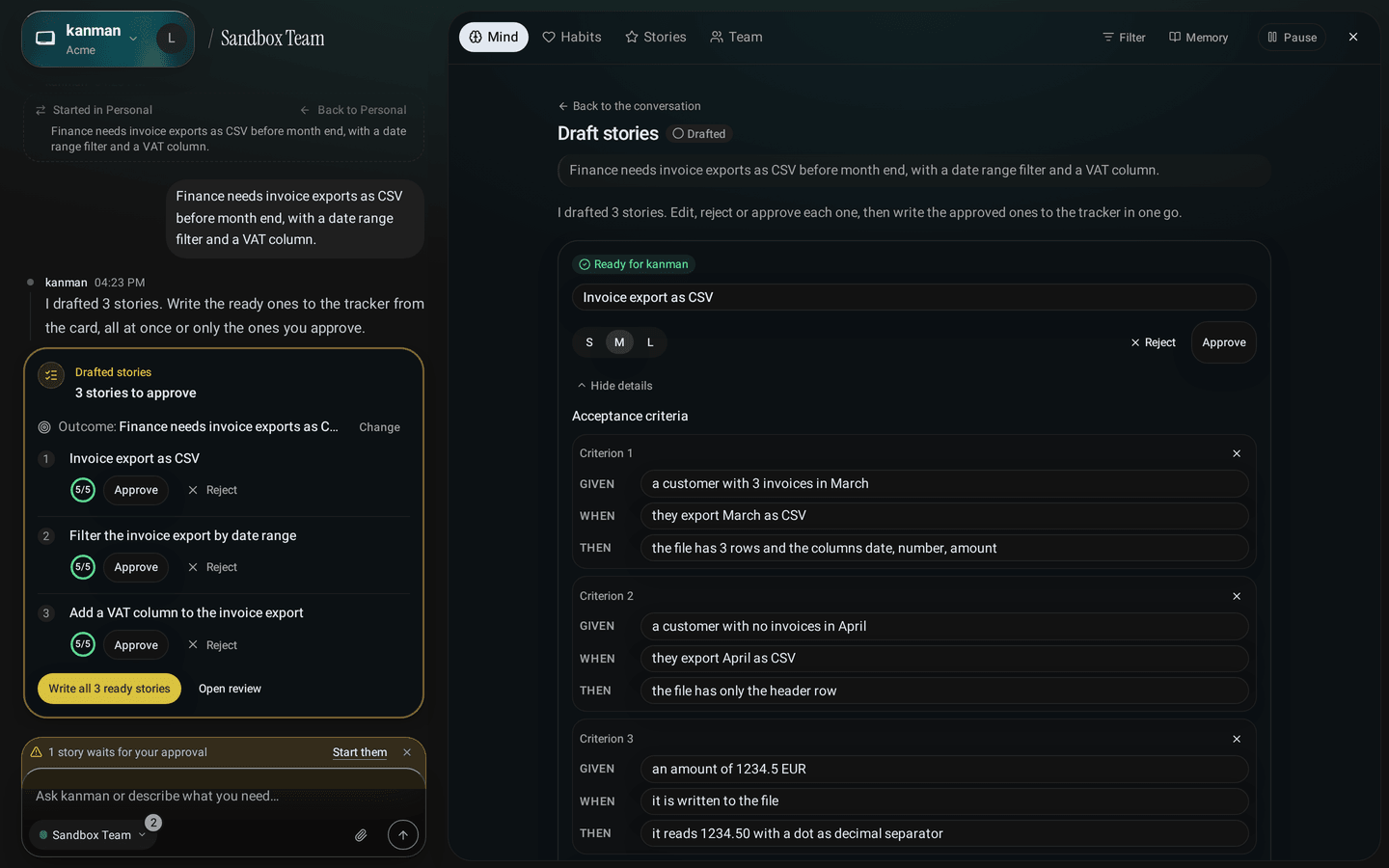1389x868 pixels.
Task: Click Write all 3 ready stories
Action: 109,689
